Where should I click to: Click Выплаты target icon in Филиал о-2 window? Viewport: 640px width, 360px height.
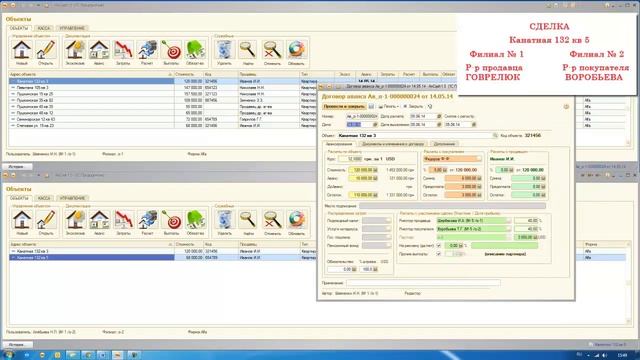[x=171, y=220]
